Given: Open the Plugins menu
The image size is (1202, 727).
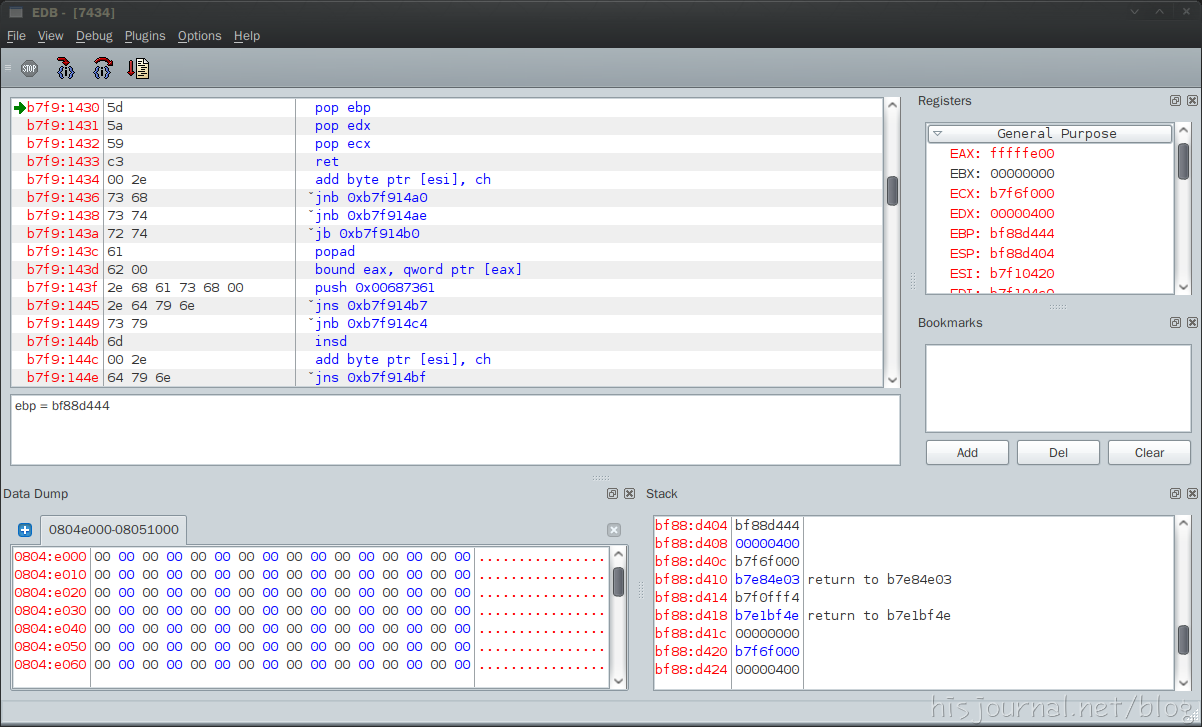Looking at the screenshot, I should click(x=145, y=36).
